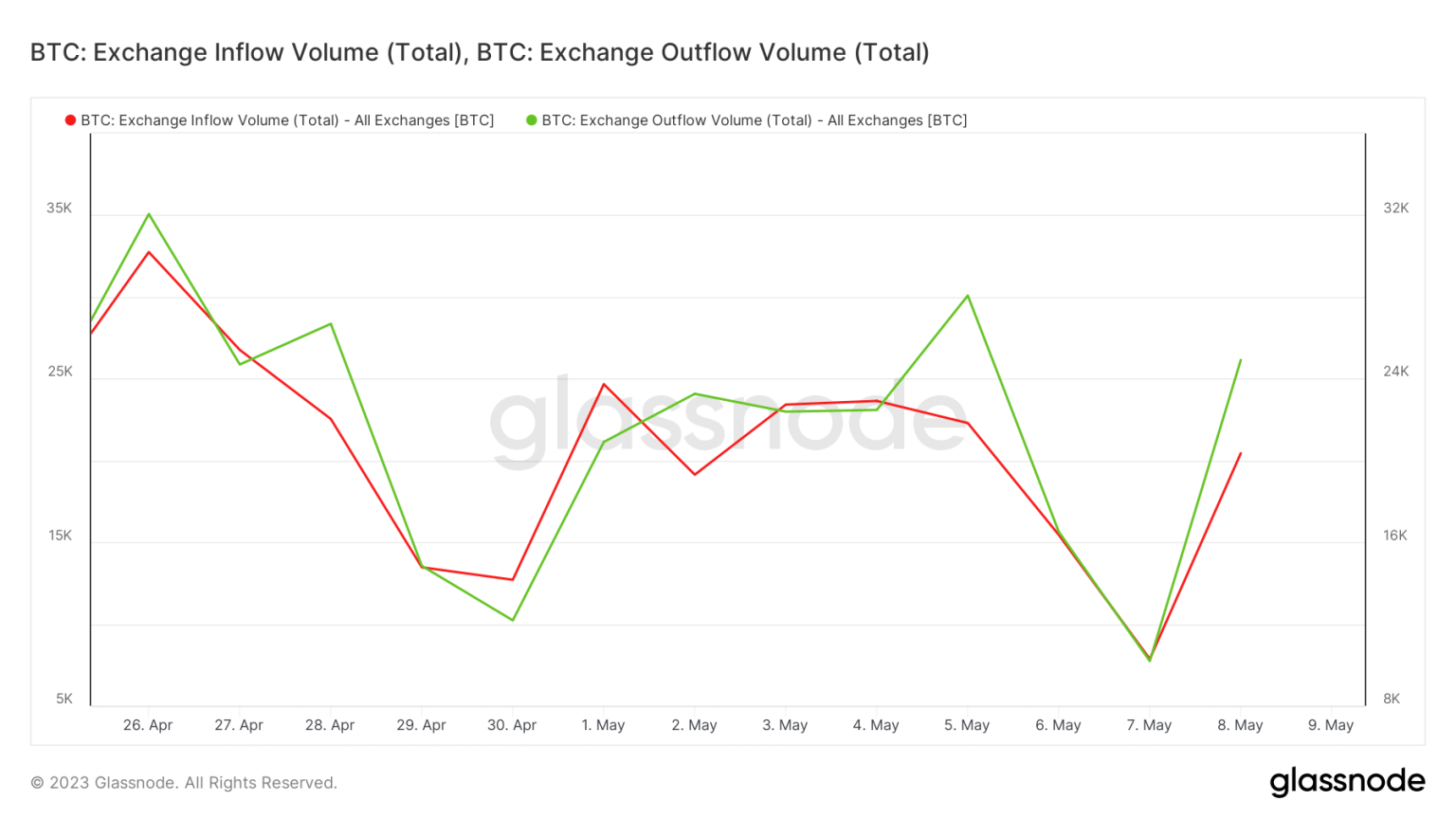Click the red line endpoint on 8. May
The height and width of the screenshot is (819, 1456).
click(x=1241, y=453)
